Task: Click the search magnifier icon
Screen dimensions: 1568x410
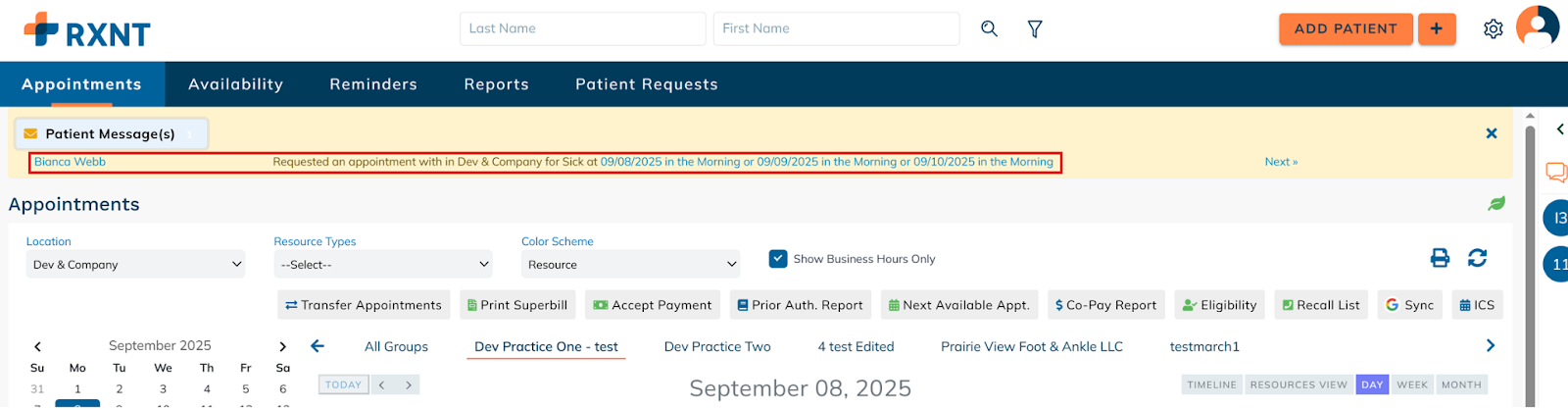Action: click(989, 28)
